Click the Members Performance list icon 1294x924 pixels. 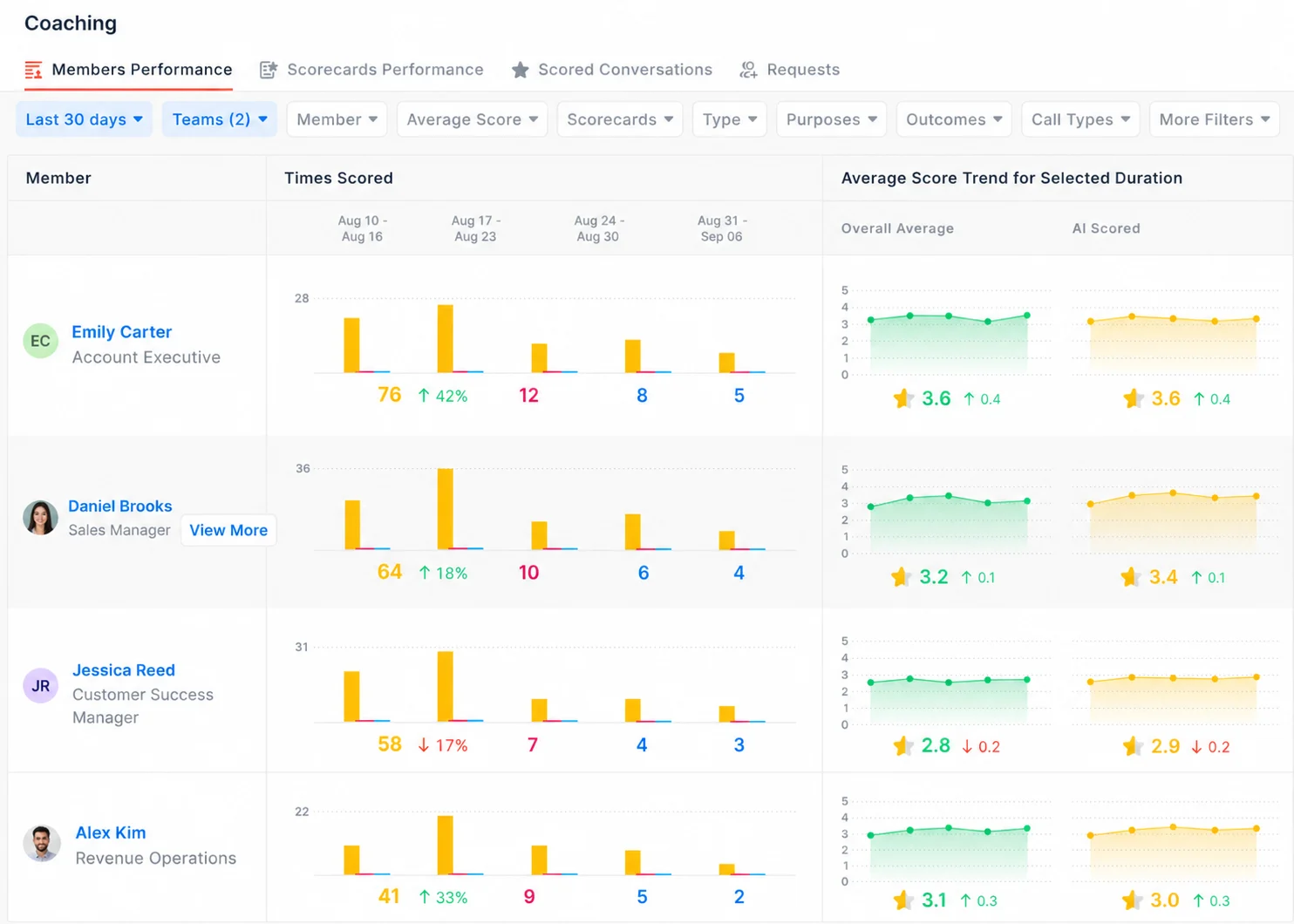pyautogui.click(x=33, y=70)
